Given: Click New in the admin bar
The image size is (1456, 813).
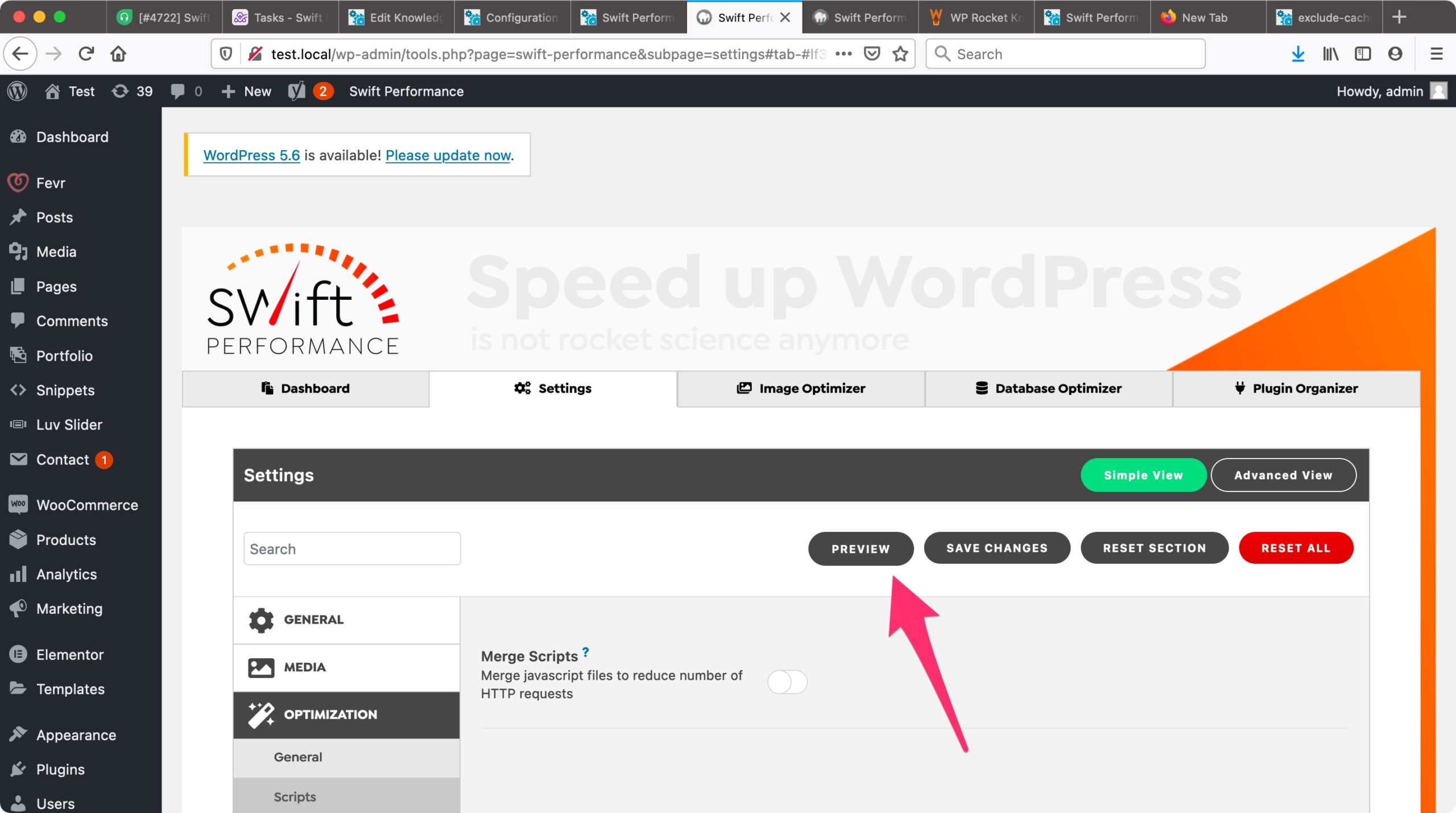Looking at the screenshot, I should [246, 91].
